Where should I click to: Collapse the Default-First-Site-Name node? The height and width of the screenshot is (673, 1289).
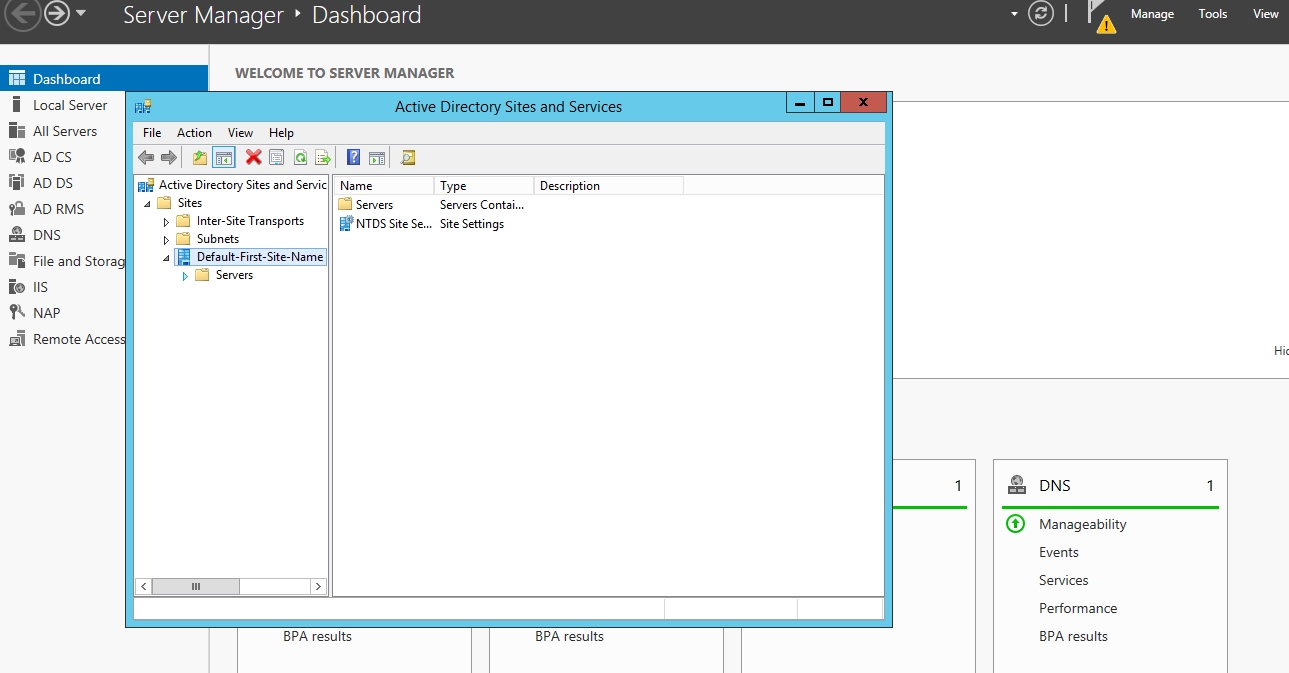(166, 258)
